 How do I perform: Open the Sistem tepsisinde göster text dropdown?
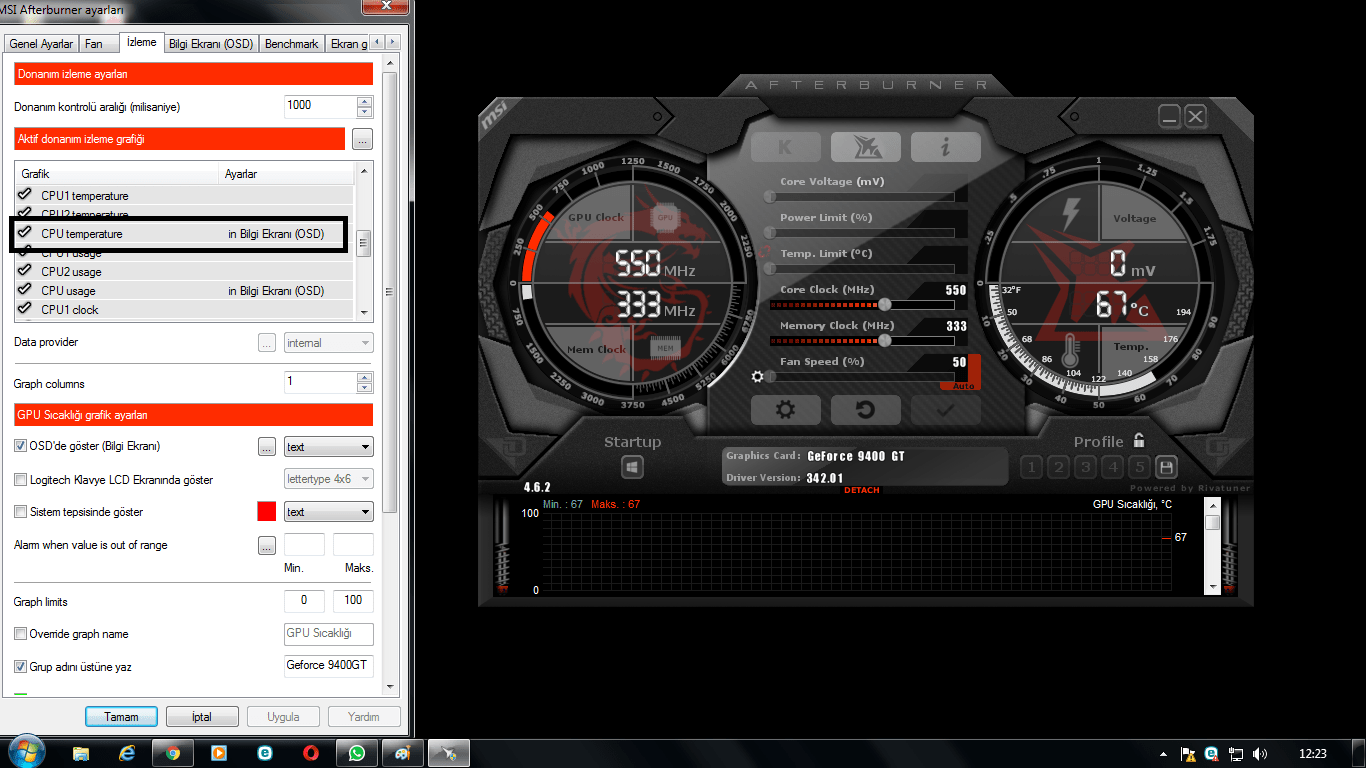click(x=329, y=512)
